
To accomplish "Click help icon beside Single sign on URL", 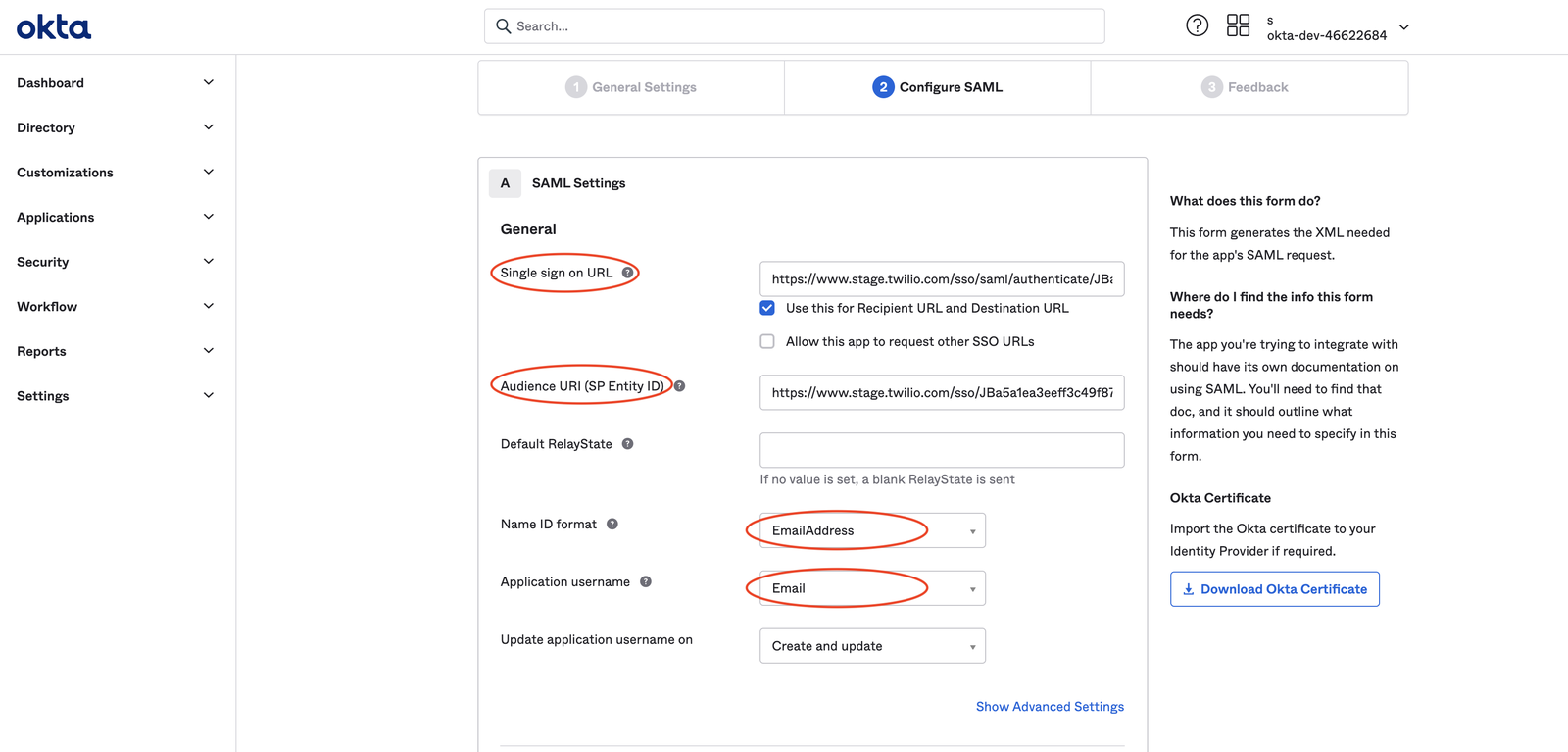I will tap(627, 273).
